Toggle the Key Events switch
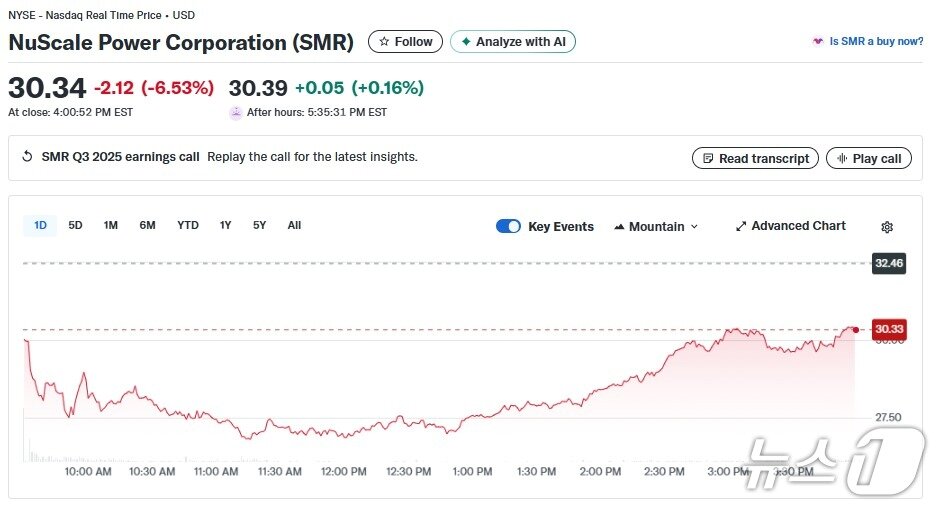This screenshot has height=509, width=939. pos(508,226)
